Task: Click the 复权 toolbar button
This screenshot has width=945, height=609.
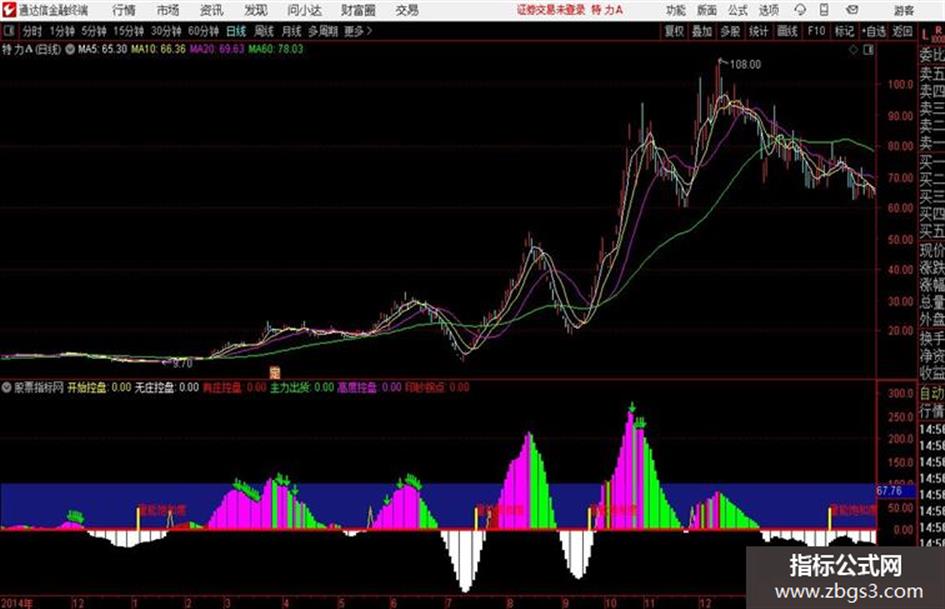Action: coord(674,31)
